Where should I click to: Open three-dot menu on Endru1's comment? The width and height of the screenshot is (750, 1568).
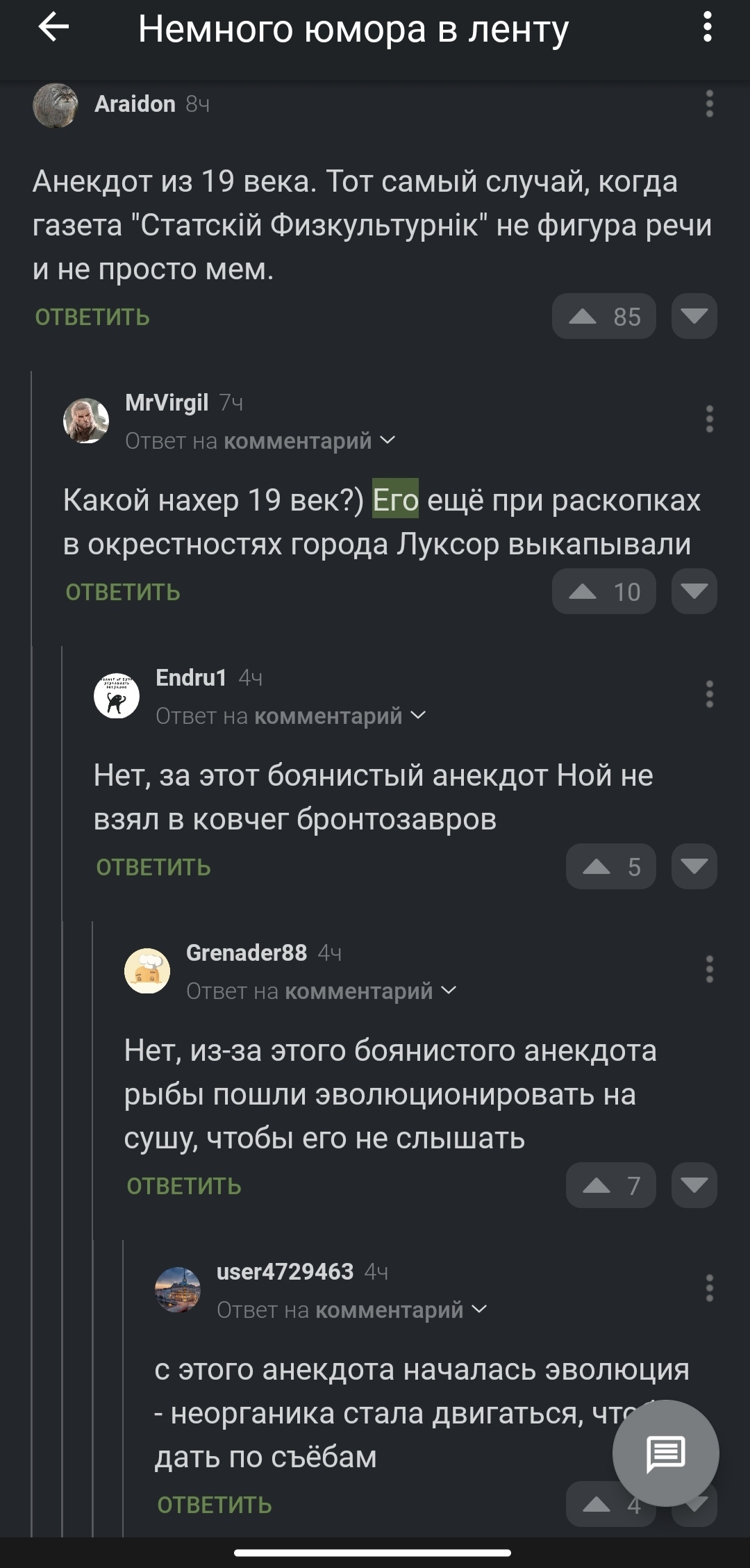(709, 695)
